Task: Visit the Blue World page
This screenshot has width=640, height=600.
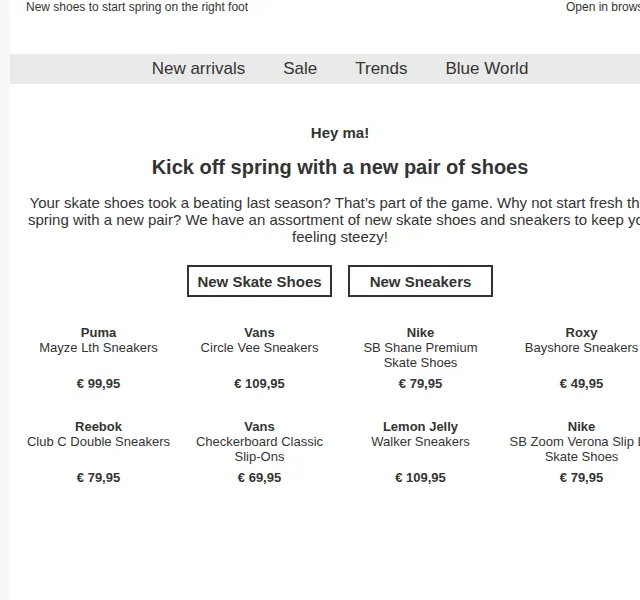Action: pos(487,68)
